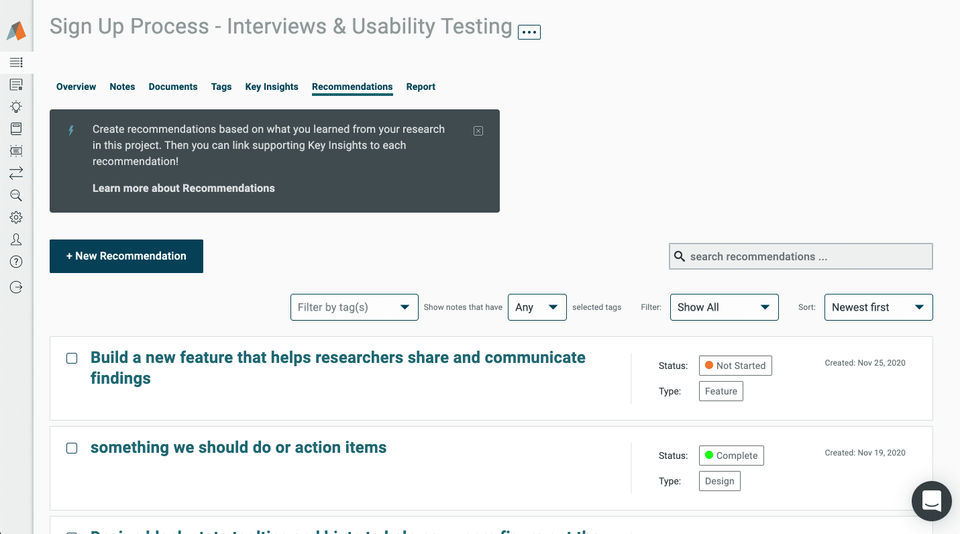
Task: Tick the 'something we should do' checkbox
Action: [x=72, y=448]
